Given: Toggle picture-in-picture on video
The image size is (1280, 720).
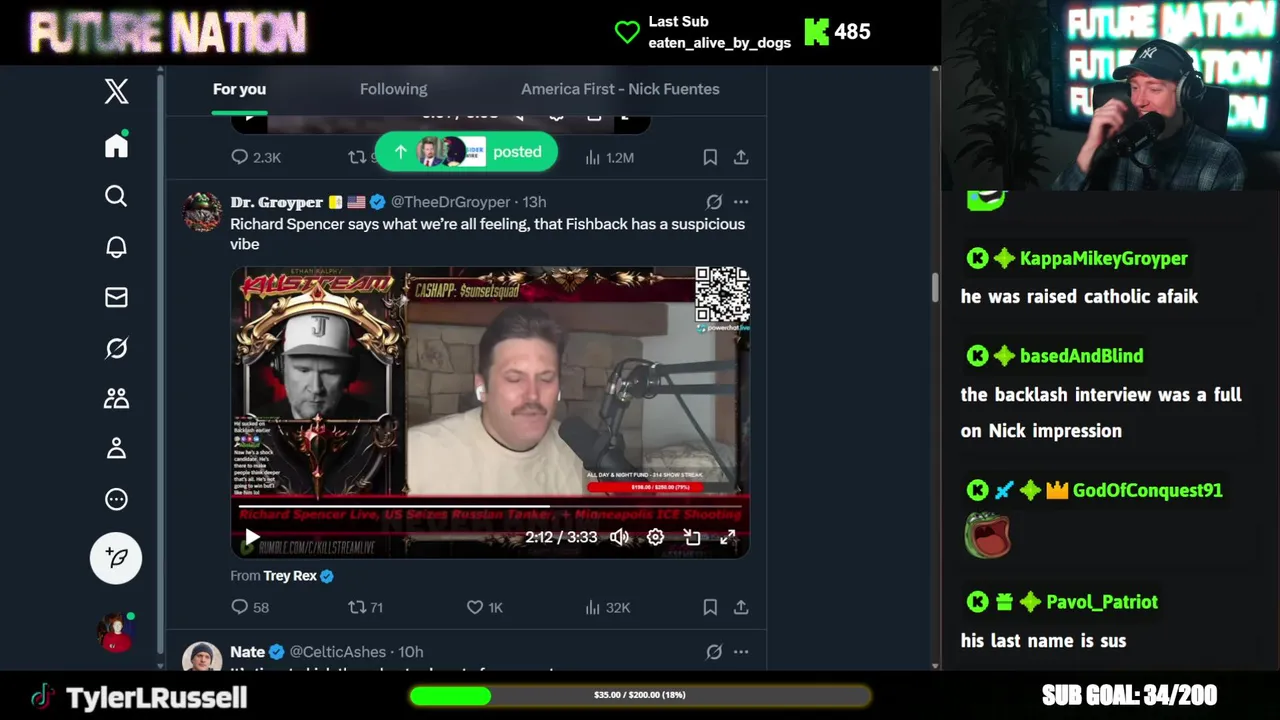Looking at the screenshot, I should coord(692,537).
